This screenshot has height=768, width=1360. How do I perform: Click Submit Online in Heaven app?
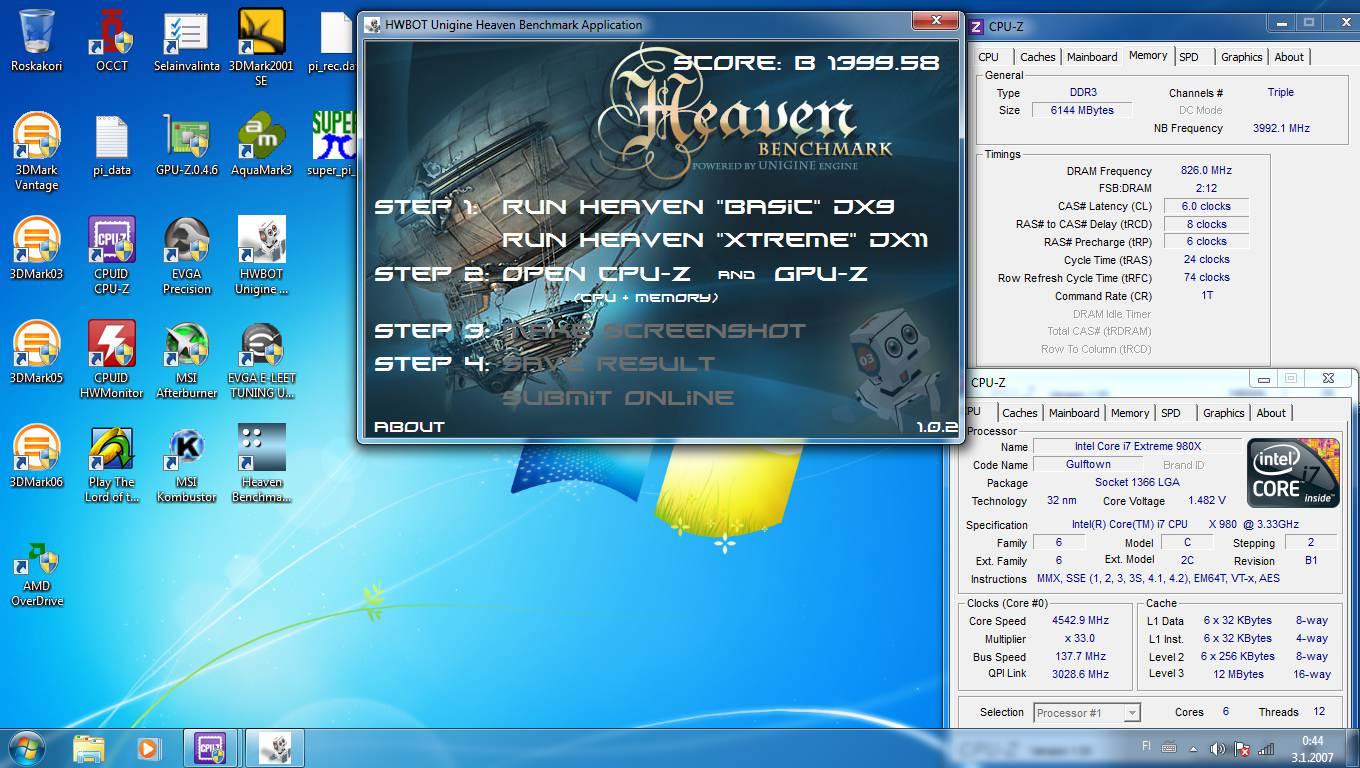(617, 398)
